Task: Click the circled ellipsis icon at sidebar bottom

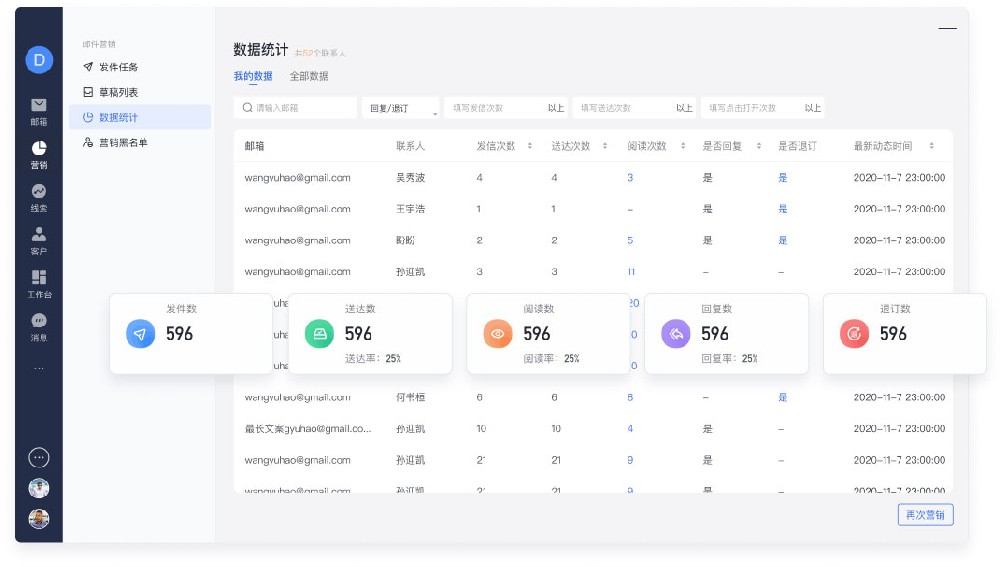Action: (39, 457)
